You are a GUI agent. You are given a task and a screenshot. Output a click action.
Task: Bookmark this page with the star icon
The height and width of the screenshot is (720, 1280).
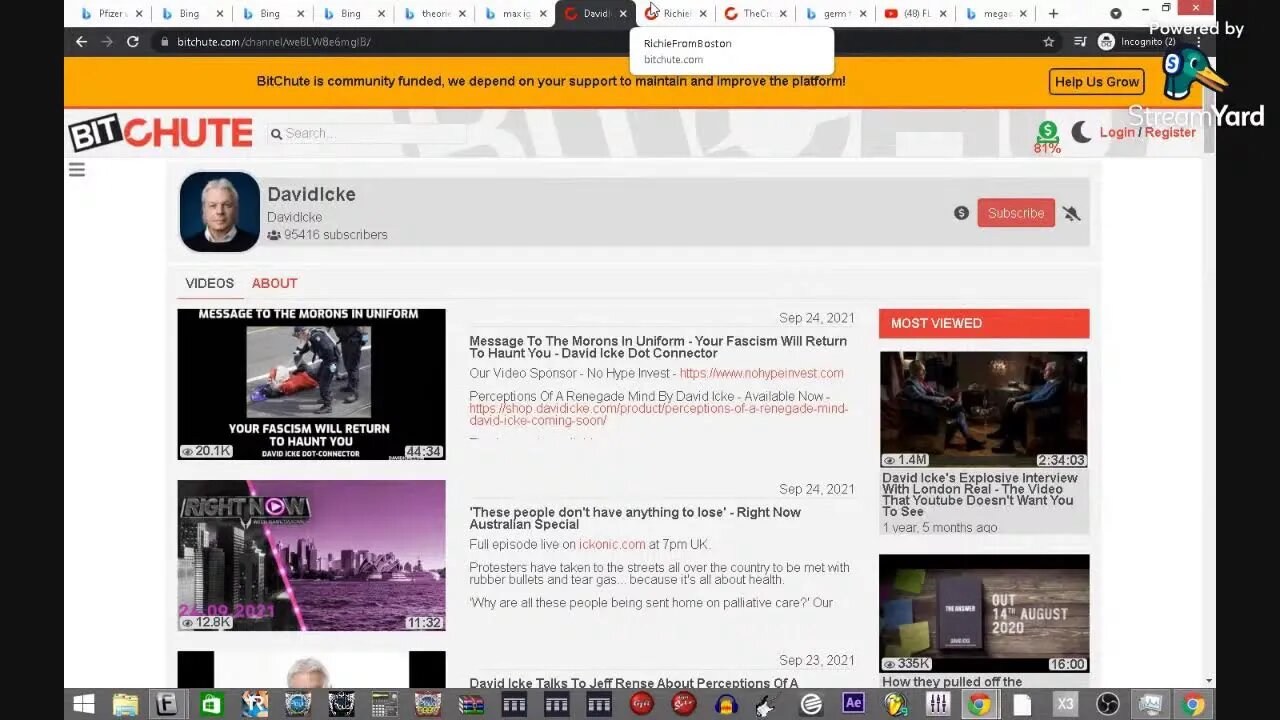(x=1048, y=42)
